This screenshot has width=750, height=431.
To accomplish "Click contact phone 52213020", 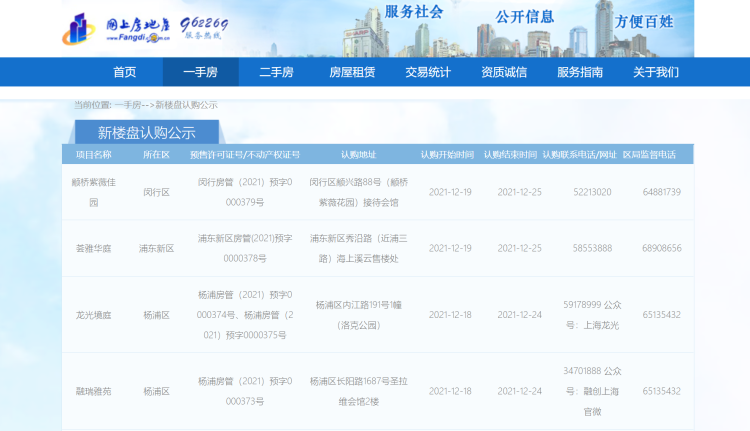I will point(592,192).
